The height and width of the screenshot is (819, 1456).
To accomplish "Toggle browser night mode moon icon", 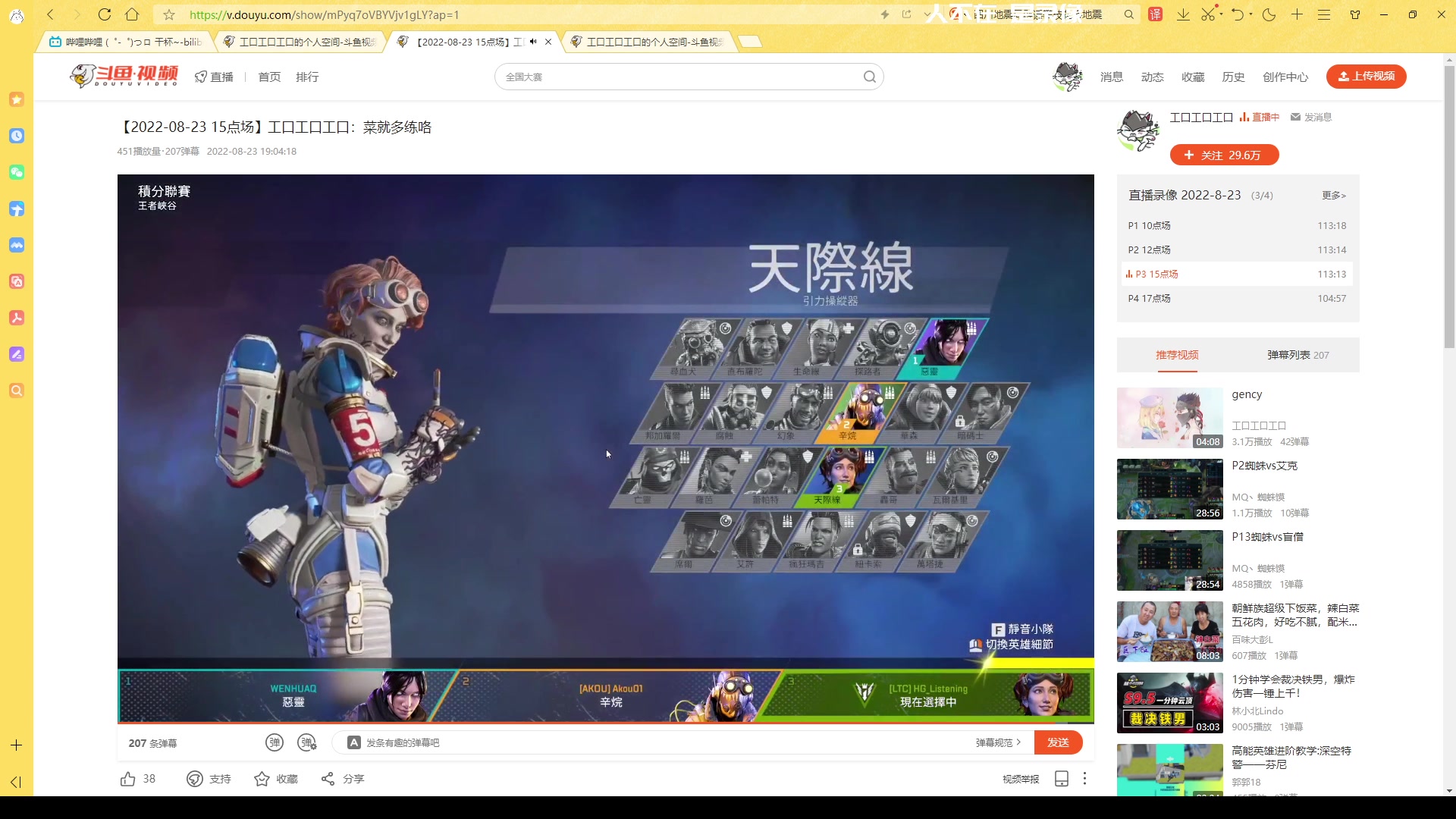I will click(1269, 14).
